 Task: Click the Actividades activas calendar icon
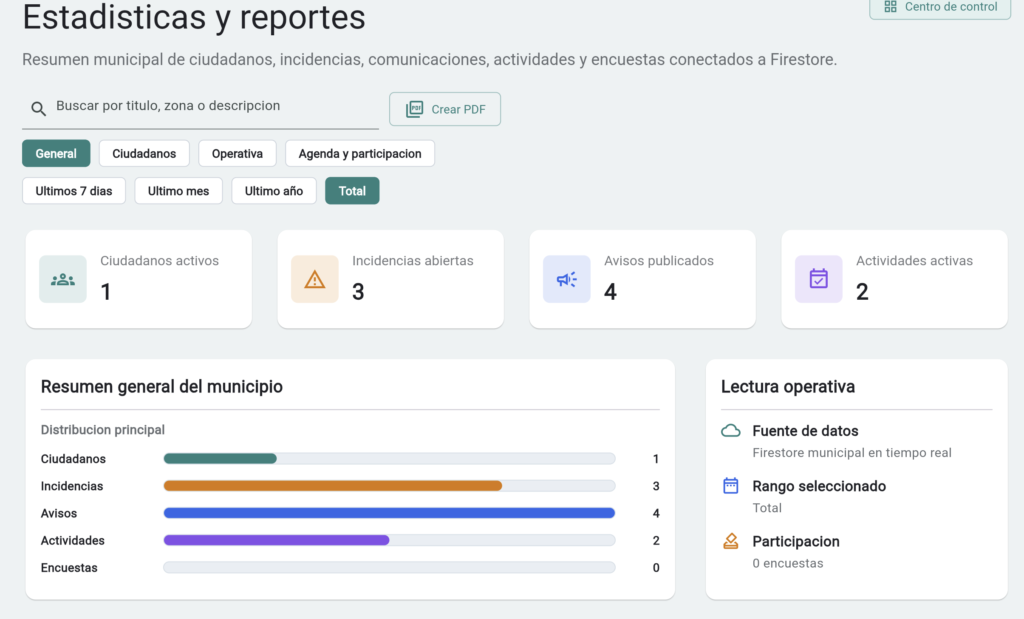818,279
